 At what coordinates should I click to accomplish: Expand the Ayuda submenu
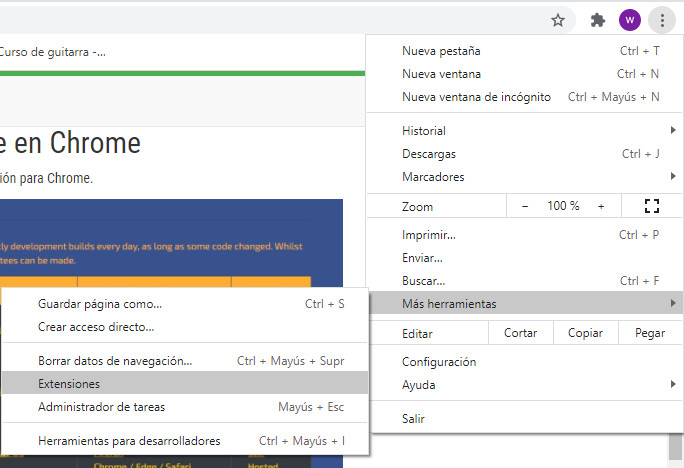[525, 385]
